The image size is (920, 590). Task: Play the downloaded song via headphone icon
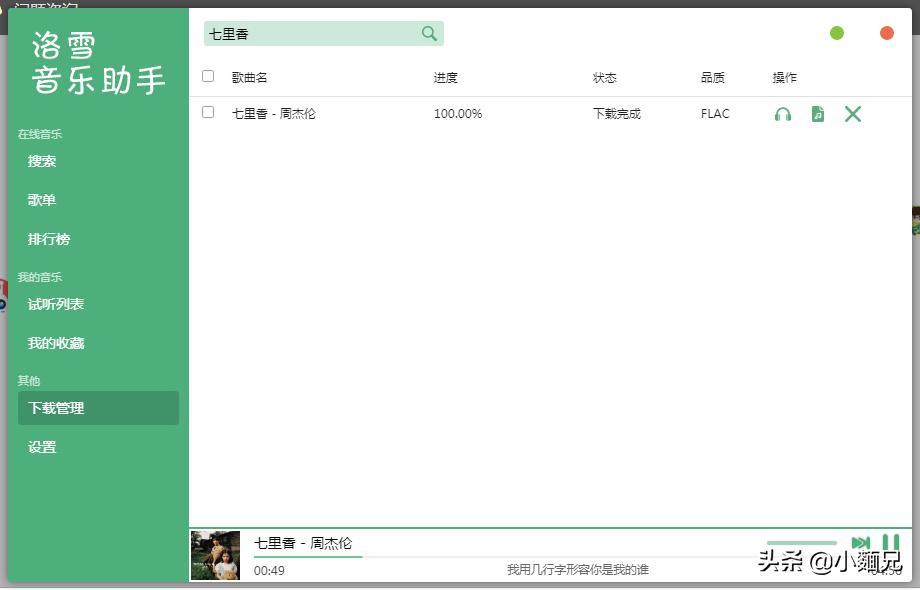click(x=783, y=114)
